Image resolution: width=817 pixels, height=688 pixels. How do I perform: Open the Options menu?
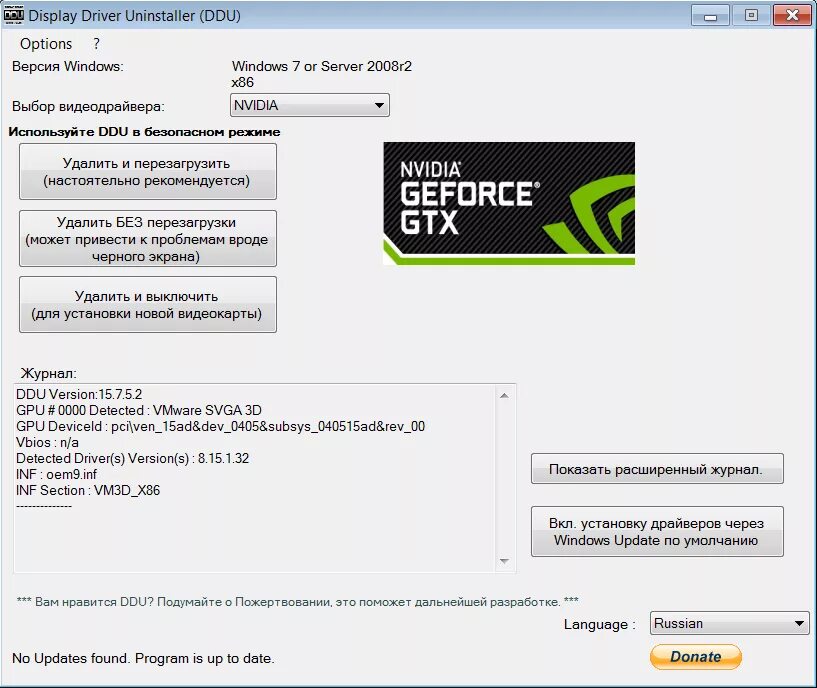(x=46, y=44)
